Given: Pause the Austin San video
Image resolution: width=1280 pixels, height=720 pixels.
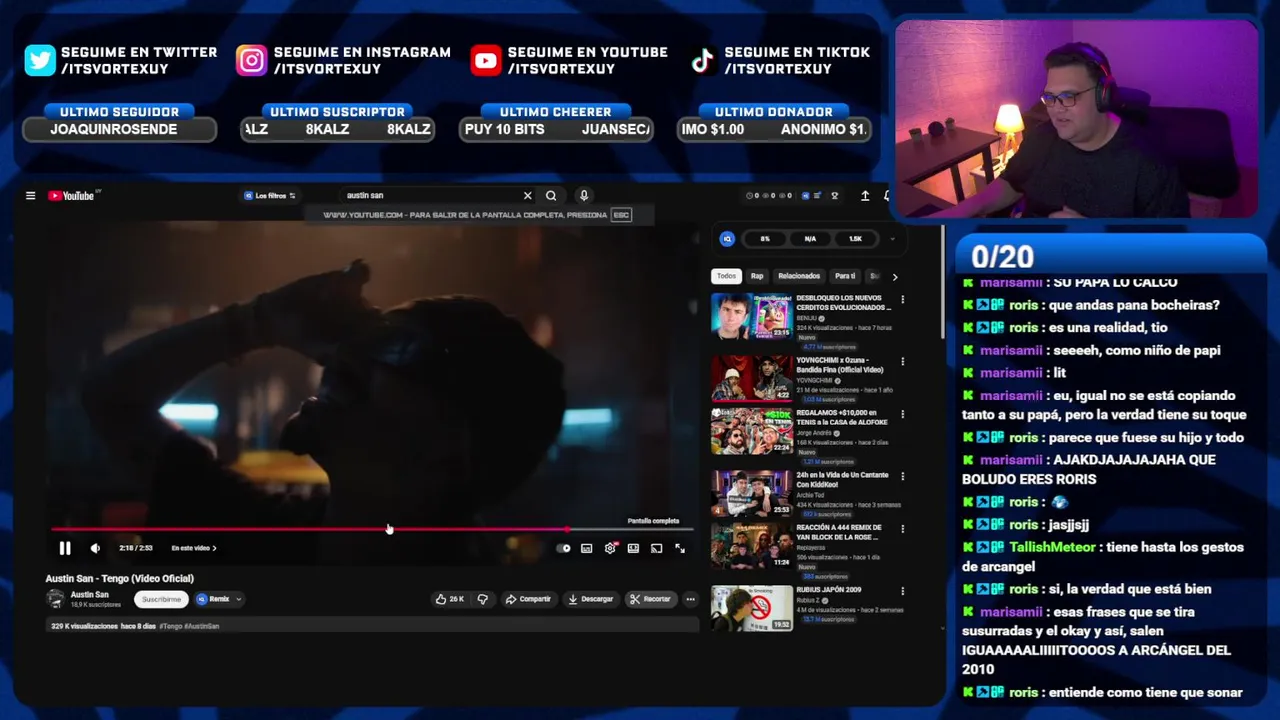Looking at the screenshot, I should coord(65,548).
